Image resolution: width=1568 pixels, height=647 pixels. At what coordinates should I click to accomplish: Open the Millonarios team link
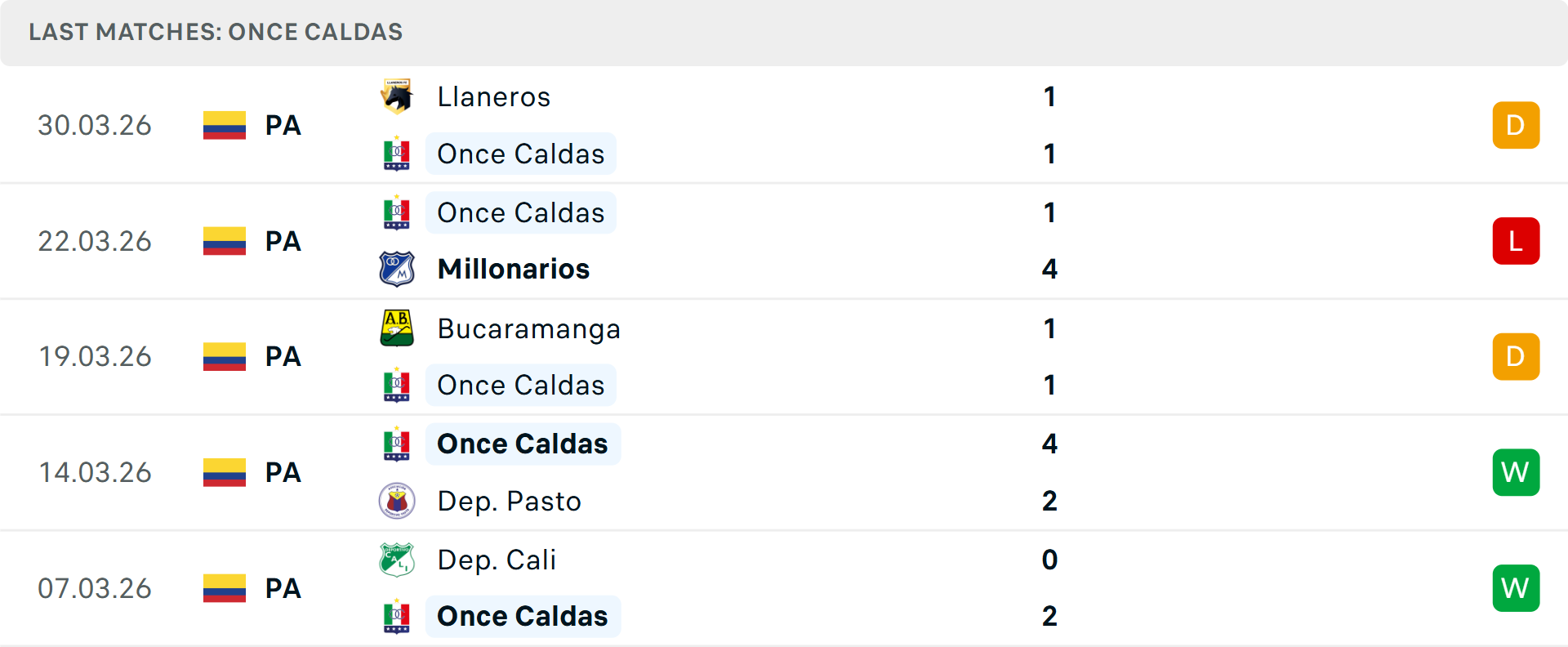(x=513, y=269)
